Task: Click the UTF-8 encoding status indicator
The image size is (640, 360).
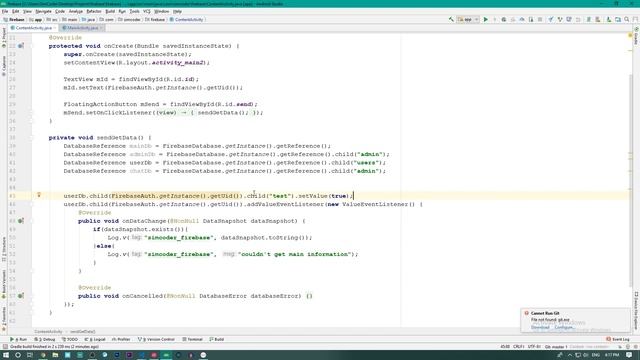Action: coord(534,347)
